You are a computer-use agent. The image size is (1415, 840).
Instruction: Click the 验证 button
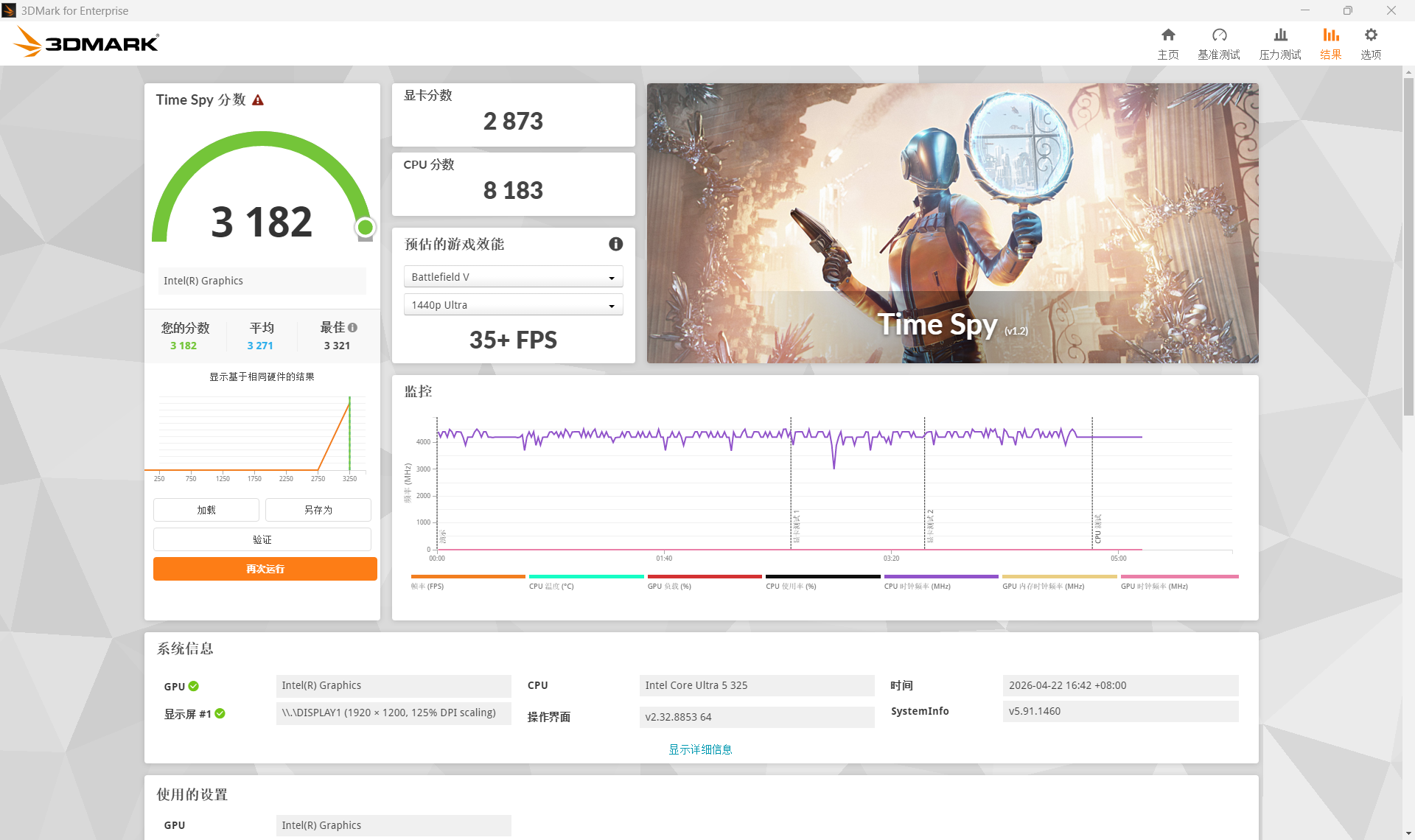tap(262, 539)
